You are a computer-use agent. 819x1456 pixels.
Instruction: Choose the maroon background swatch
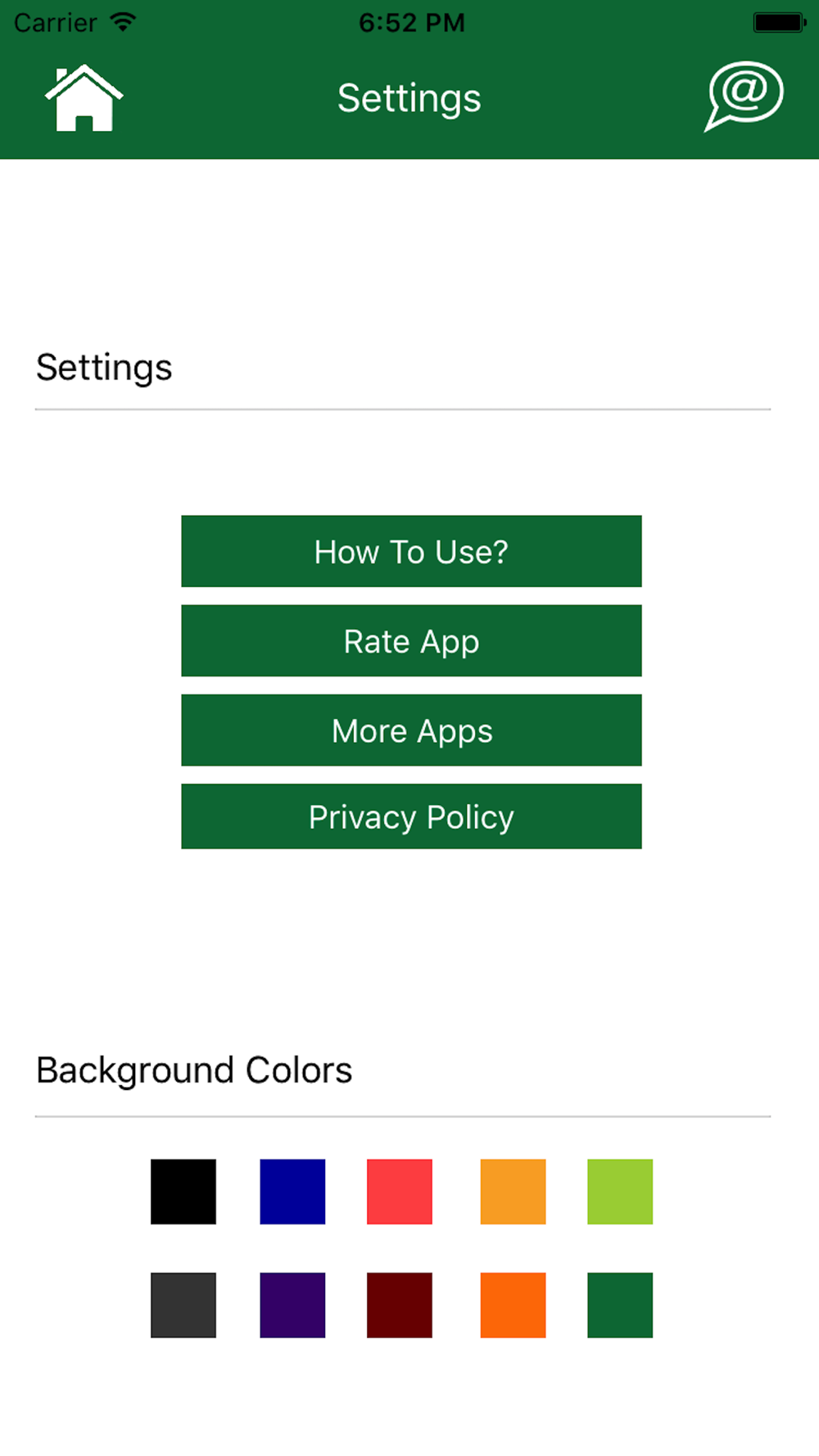pos(400,1305)
